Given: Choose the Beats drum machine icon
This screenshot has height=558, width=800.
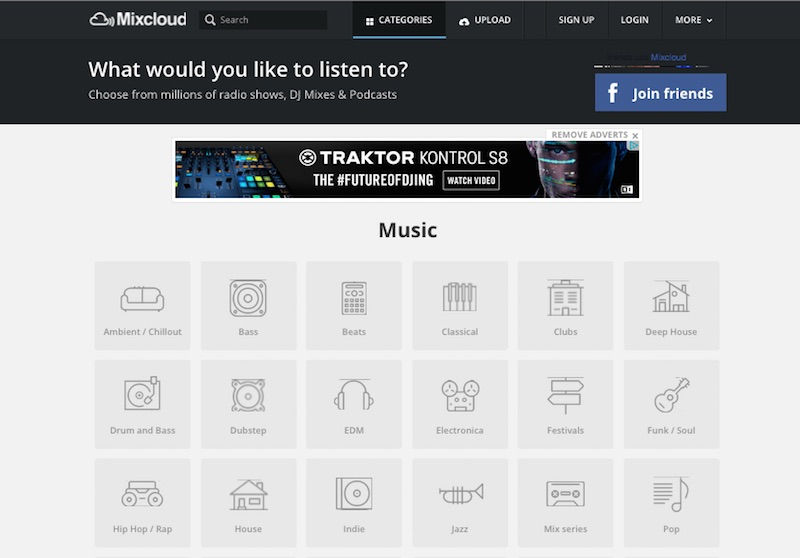Looking at the screenshot, I should (354, 298).
